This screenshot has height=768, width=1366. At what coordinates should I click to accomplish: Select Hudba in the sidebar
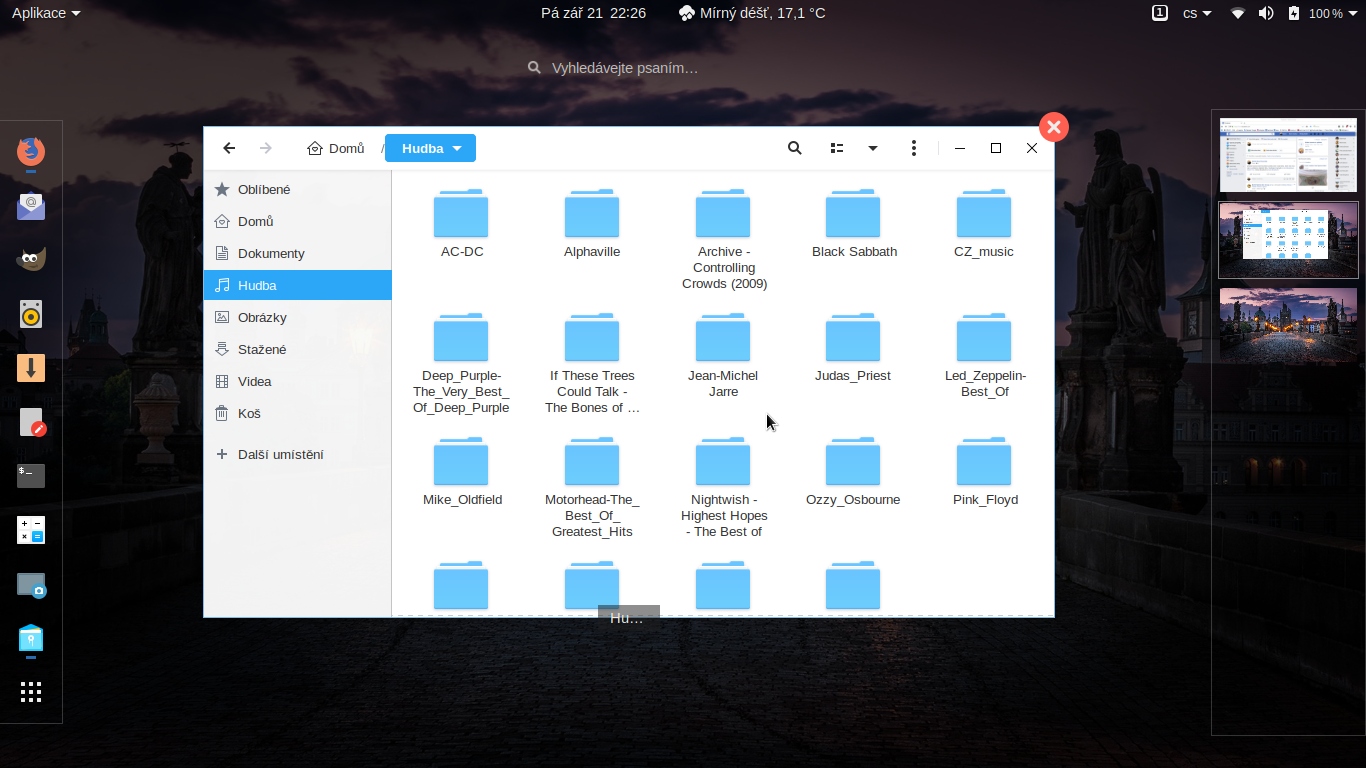pyautogui.click(x=298, y=285)
